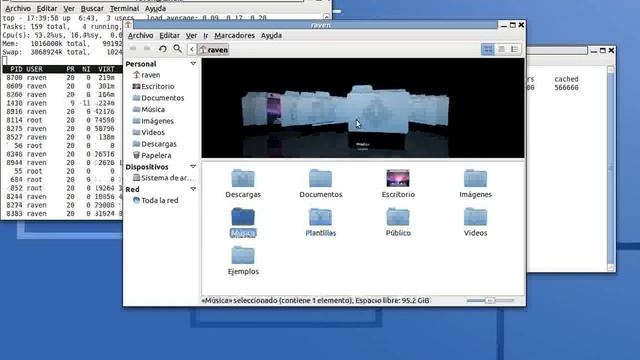This screenshot has height=360, width=640.
Task: Click the reload icon in file manager toolbar
Action: [x=162, y=49]
